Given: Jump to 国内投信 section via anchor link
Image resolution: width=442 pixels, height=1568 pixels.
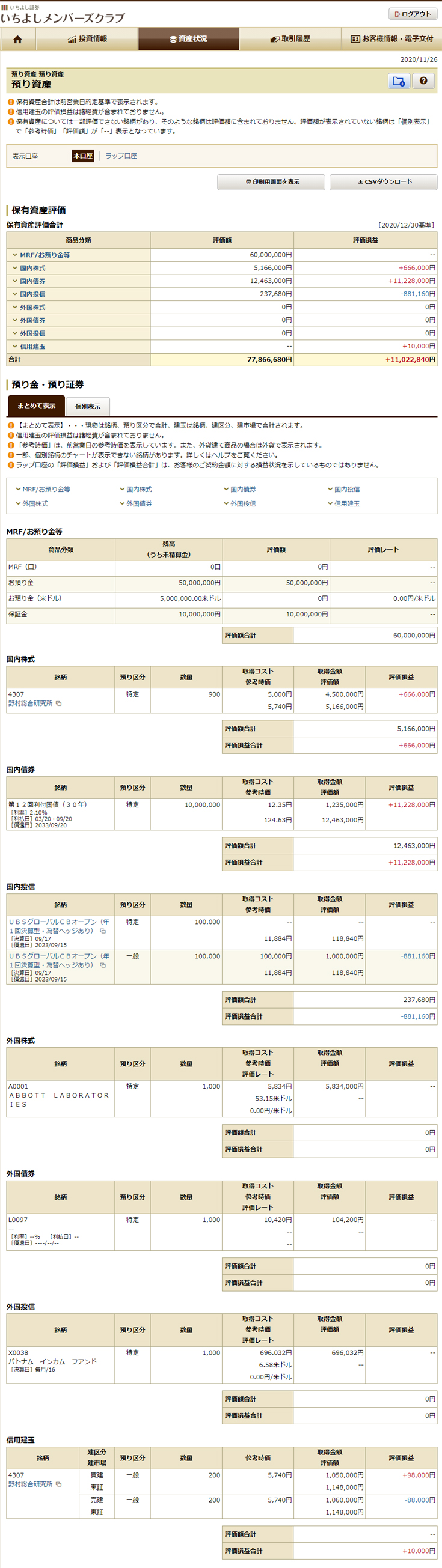Looking at the screenshot, I should (x=347, y=490).
